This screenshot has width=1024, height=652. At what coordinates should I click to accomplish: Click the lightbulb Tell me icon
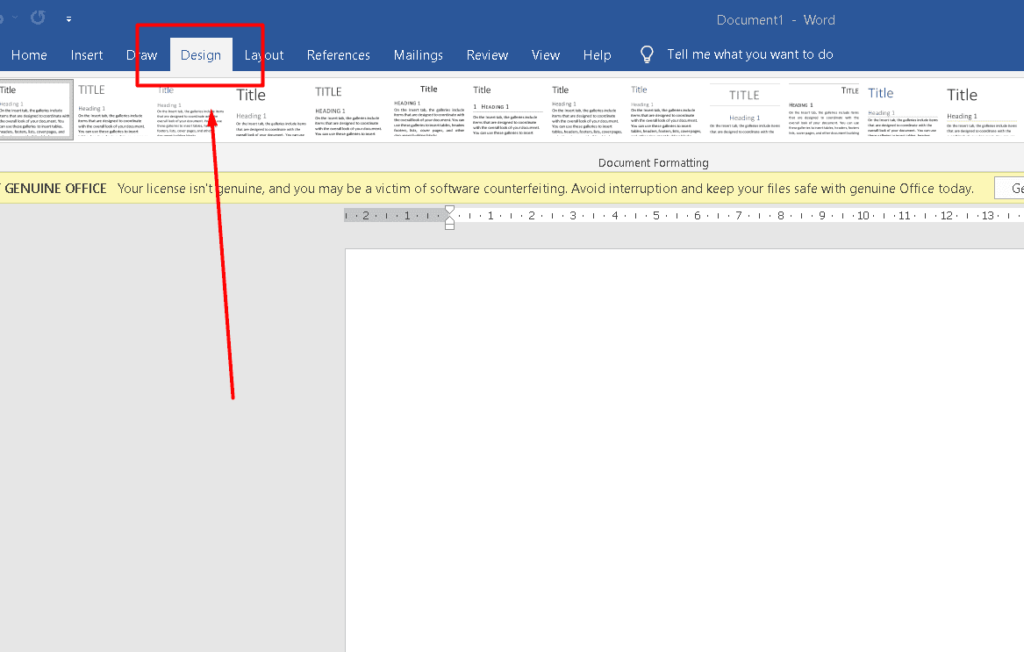(x=647, y=54)
